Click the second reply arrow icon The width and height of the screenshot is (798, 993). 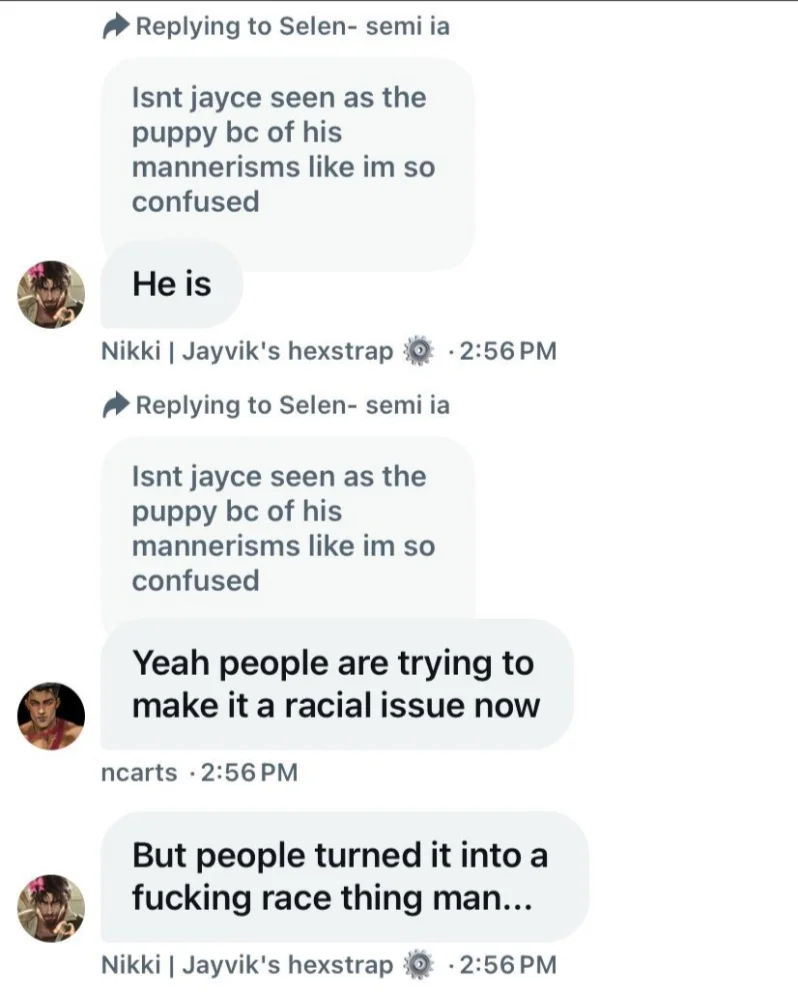coord(116,405)
